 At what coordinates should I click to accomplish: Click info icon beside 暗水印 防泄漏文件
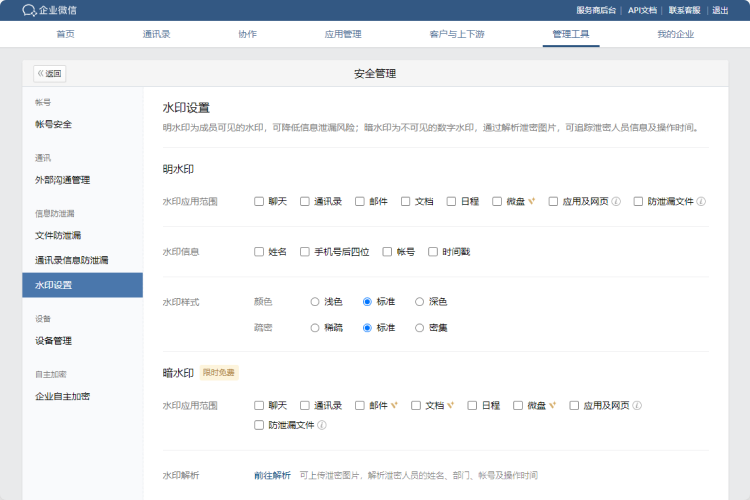click(x=322, y=425)
